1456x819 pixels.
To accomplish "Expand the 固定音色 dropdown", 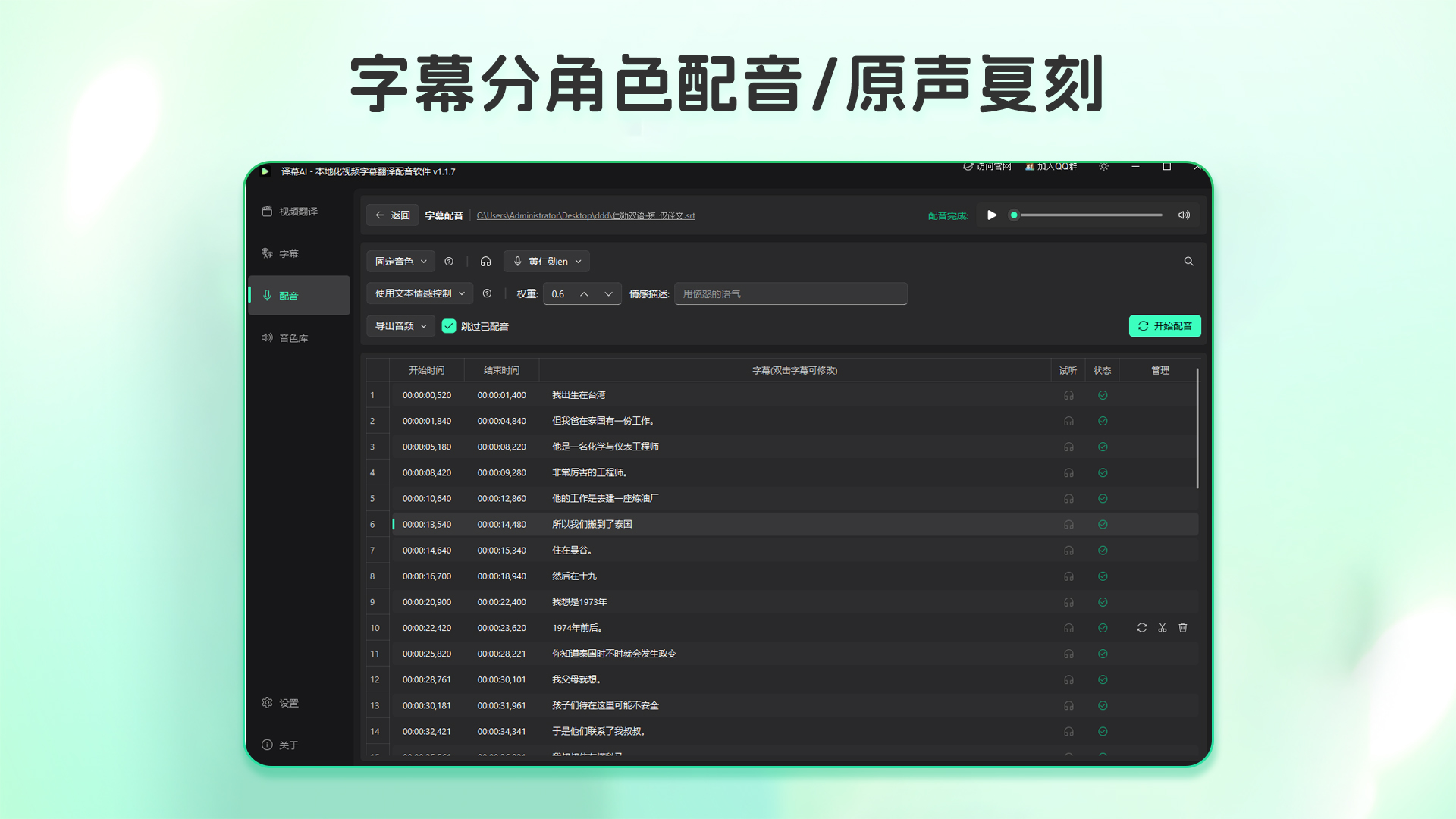I will pos(401,262).
